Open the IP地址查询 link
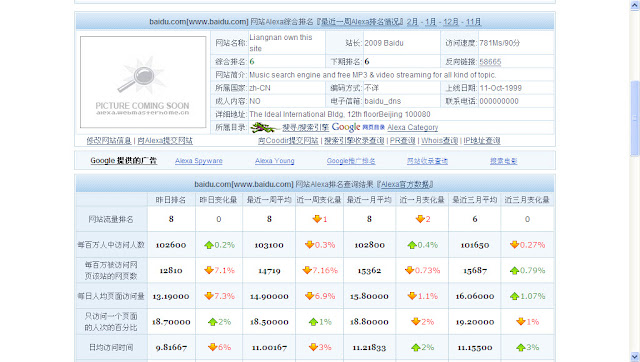 click(x=482, y=141)
